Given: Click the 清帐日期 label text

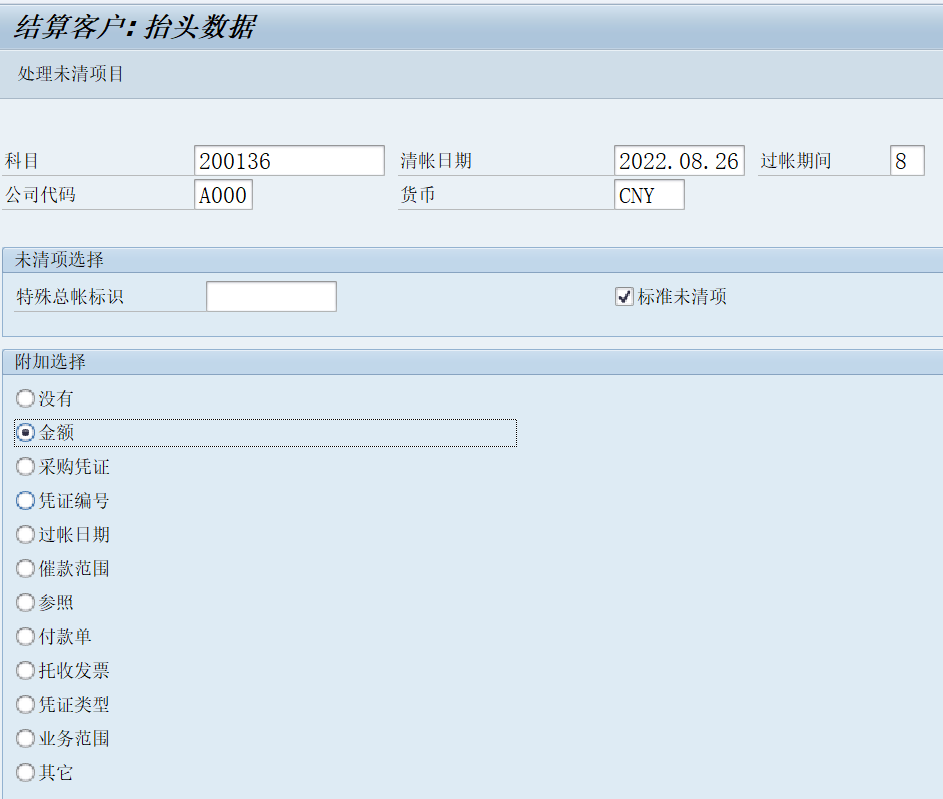Looking at the screenshot, I should pos(436,161).
